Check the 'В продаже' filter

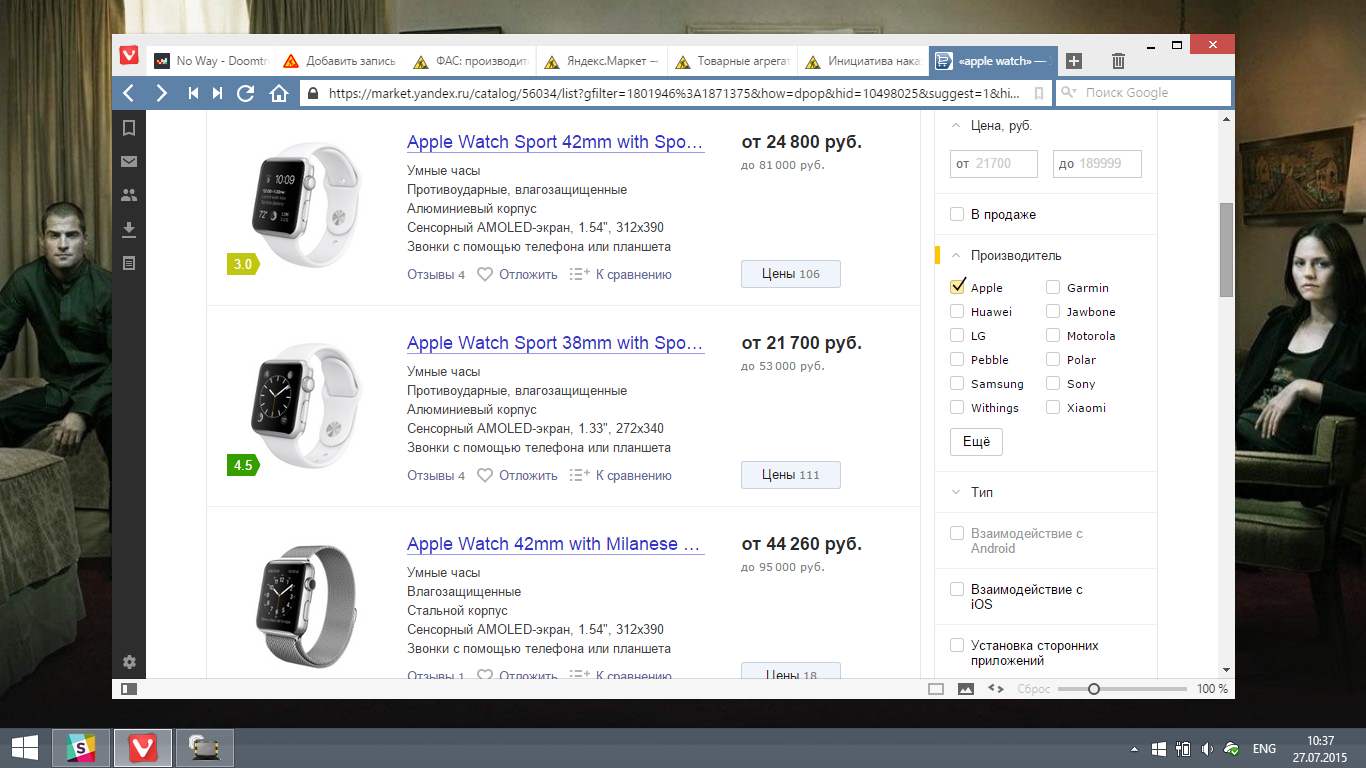point(957,214)
